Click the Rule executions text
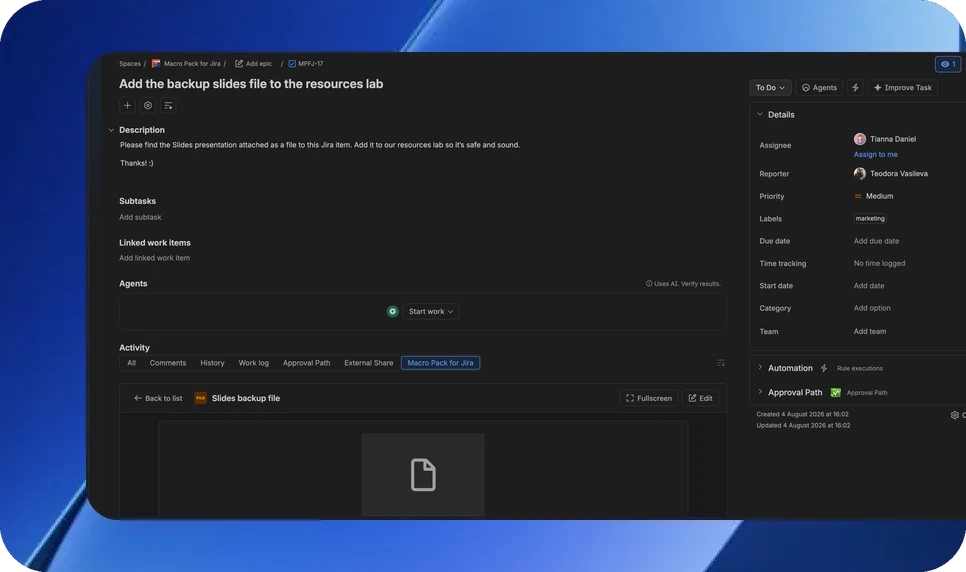The width and height of the screenshot is (966, 572). pos(859,369)
